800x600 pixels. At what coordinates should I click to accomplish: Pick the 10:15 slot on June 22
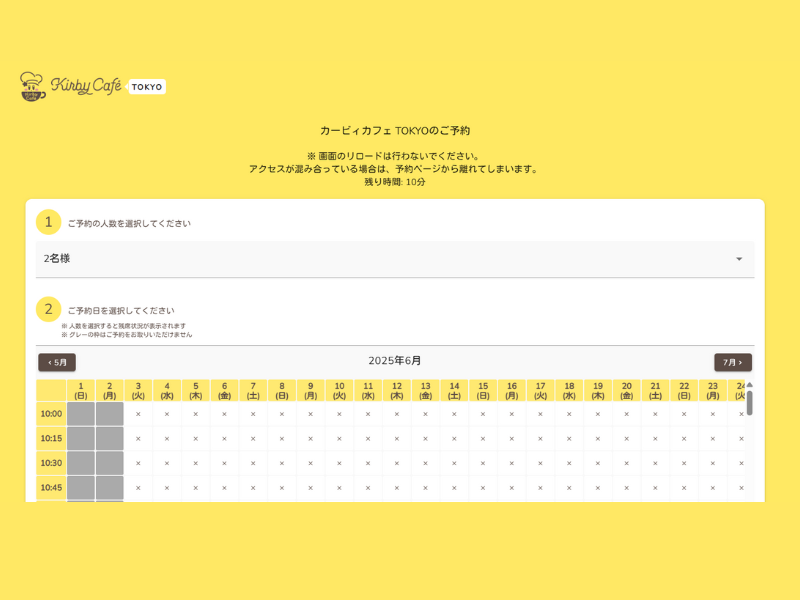684,439
